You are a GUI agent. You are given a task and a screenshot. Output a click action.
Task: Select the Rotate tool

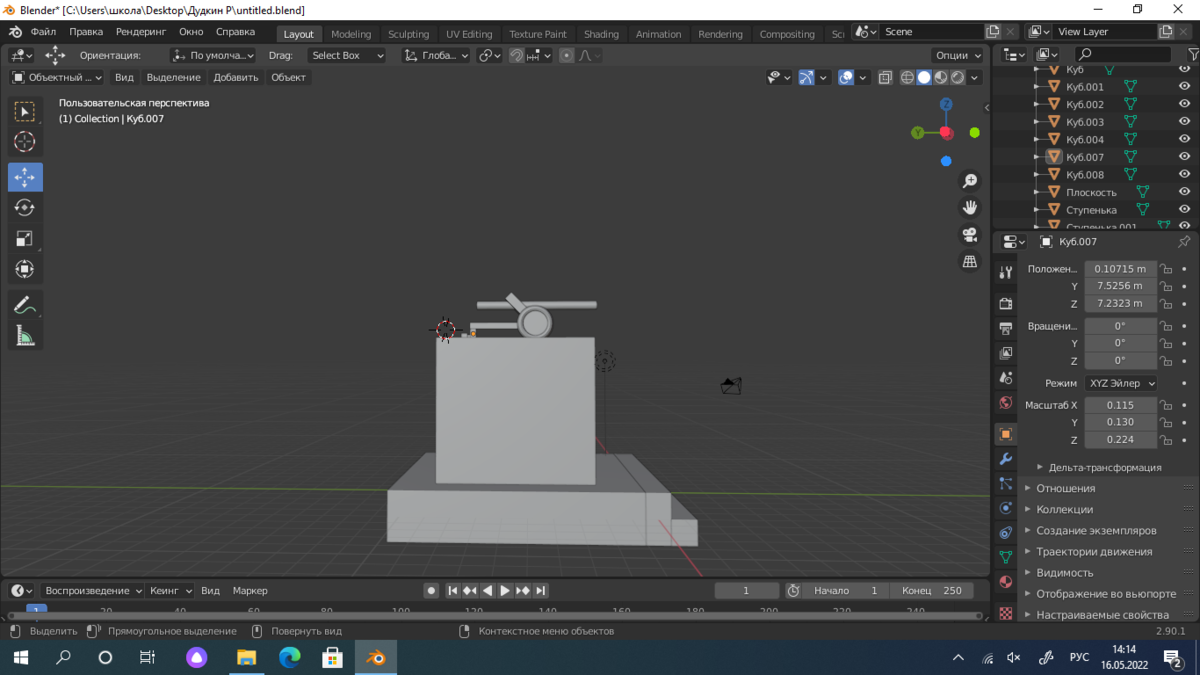[x=25, y=208]
